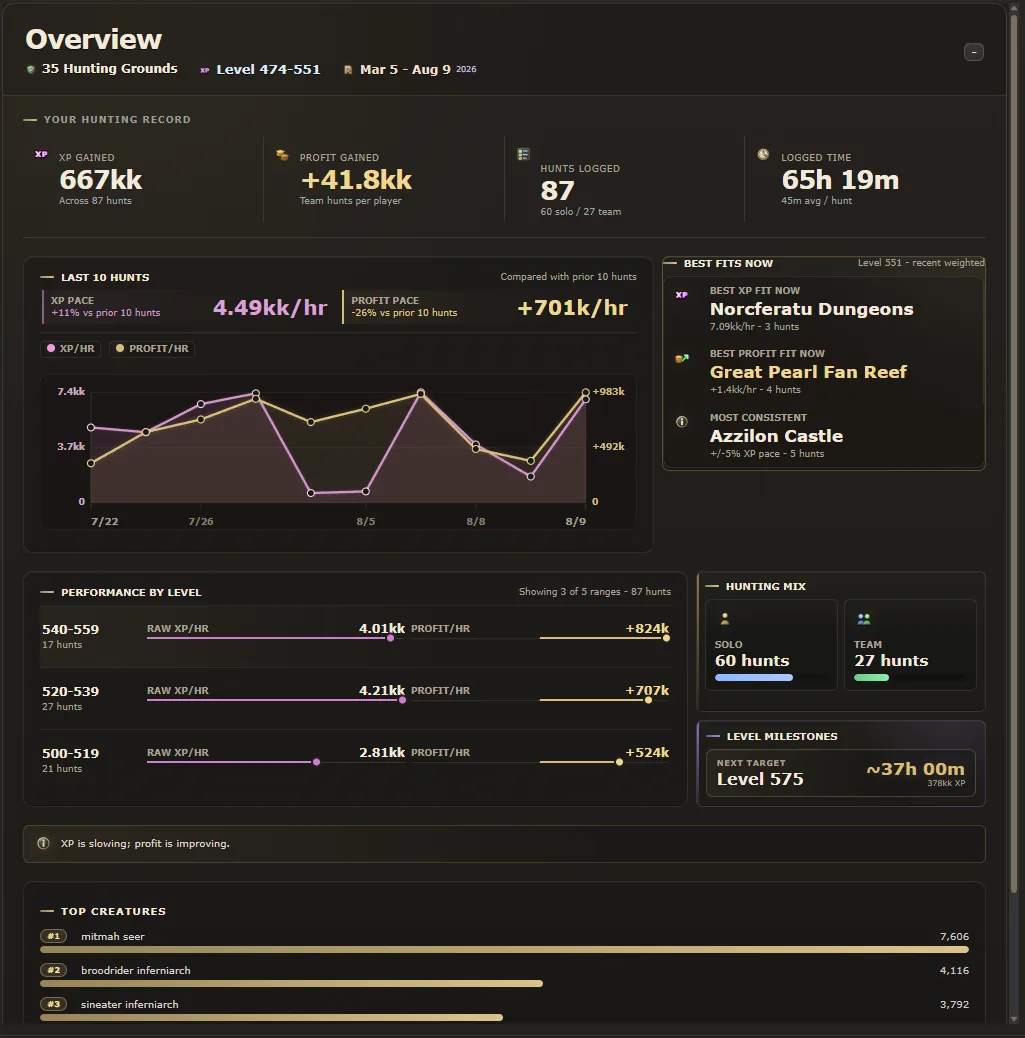Click the XP icon above XP Gained
The width and height of the screenshot is (1025, 1038).
(41, 154)
